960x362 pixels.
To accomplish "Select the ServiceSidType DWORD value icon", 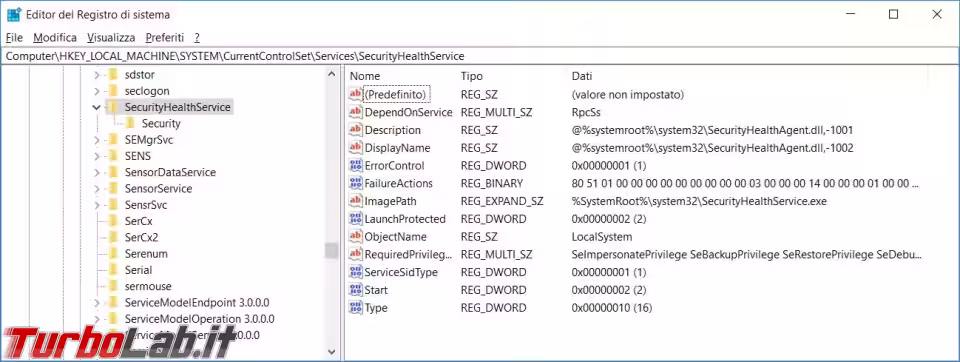I will tap(356, 272).
